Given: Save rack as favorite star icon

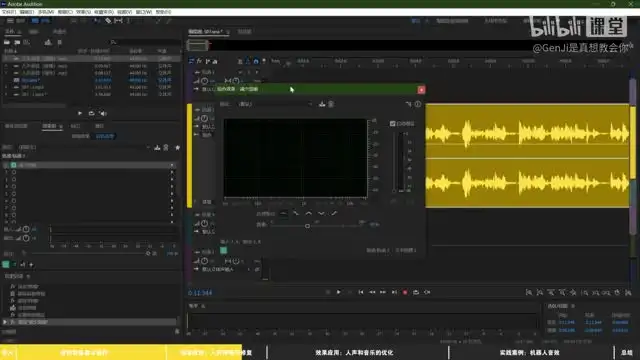Looking at the screenshot, I should pos(178,147).
